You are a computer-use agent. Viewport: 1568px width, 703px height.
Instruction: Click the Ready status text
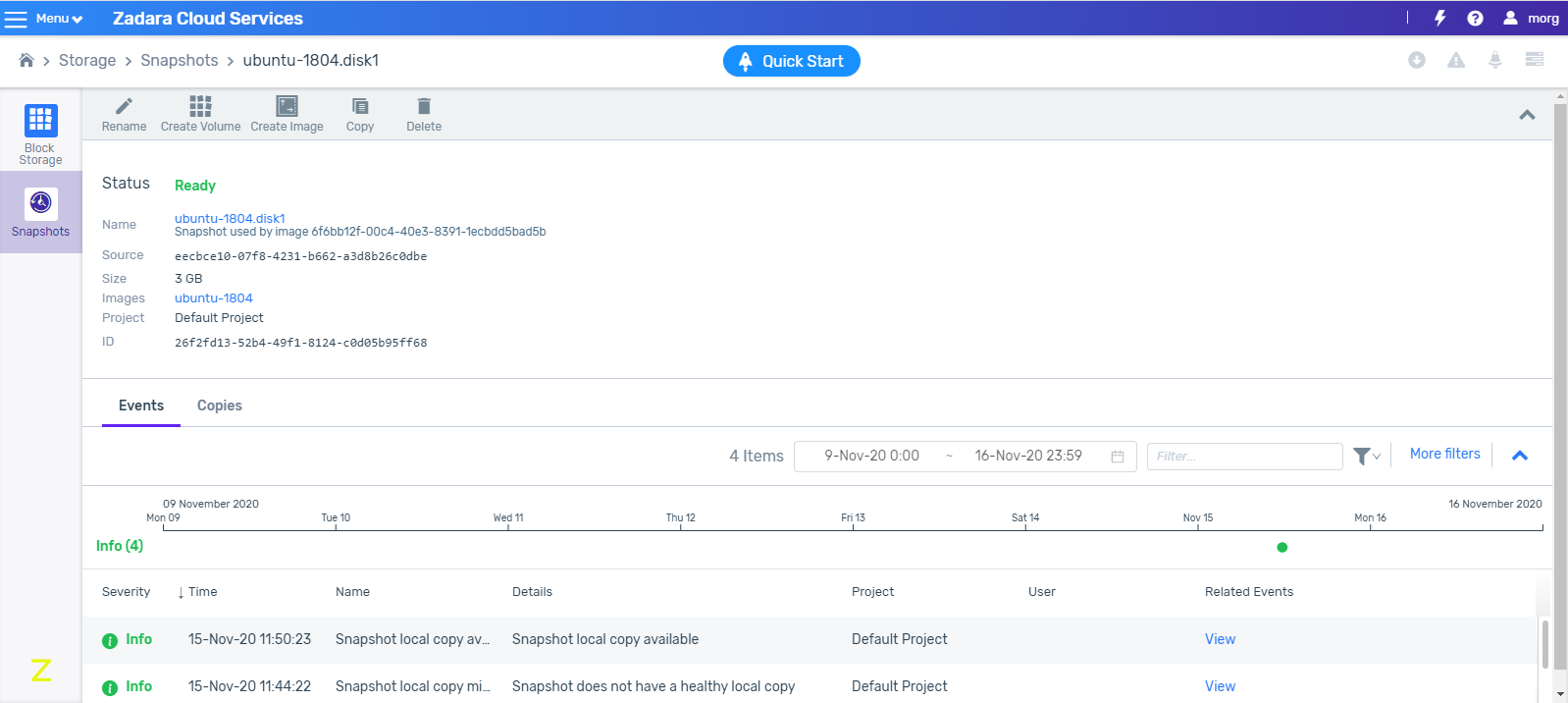tap(195, 186)
